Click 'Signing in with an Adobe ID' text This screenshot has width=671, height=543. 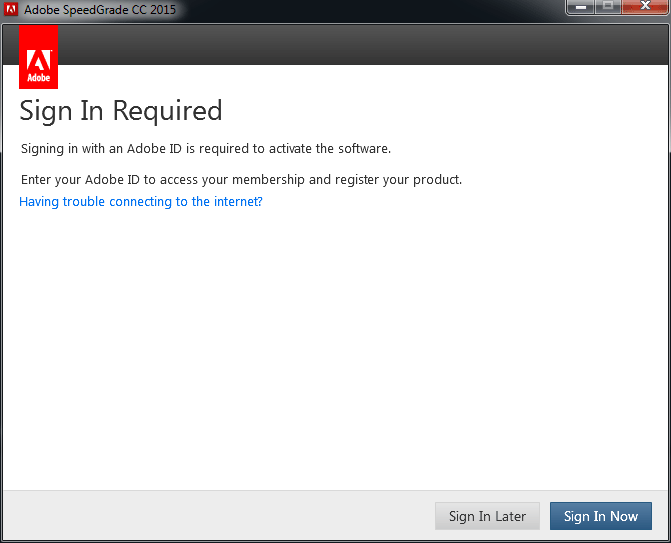101,148
